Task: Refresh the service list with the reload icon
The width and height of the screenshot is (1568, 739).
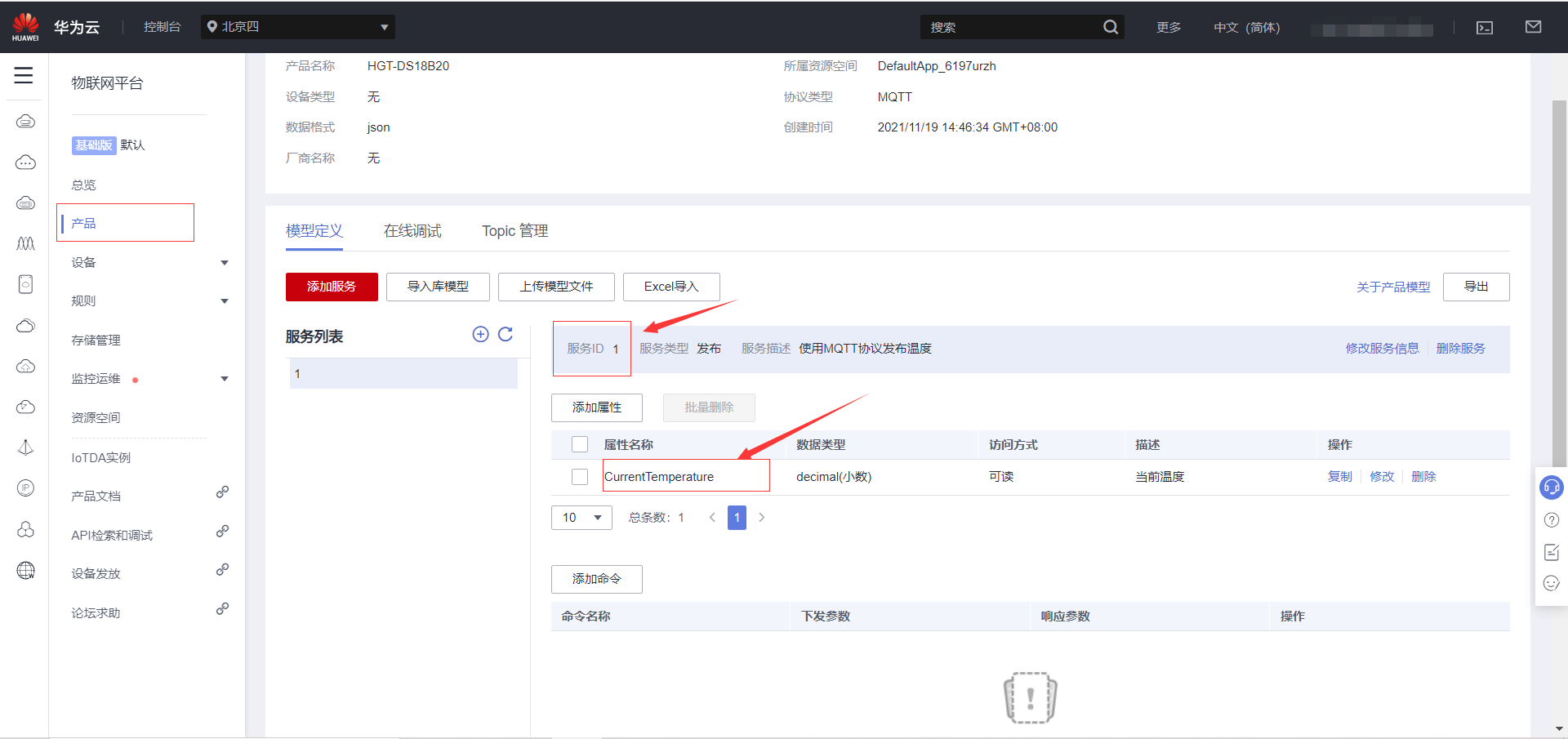Action: pos(506,334)
